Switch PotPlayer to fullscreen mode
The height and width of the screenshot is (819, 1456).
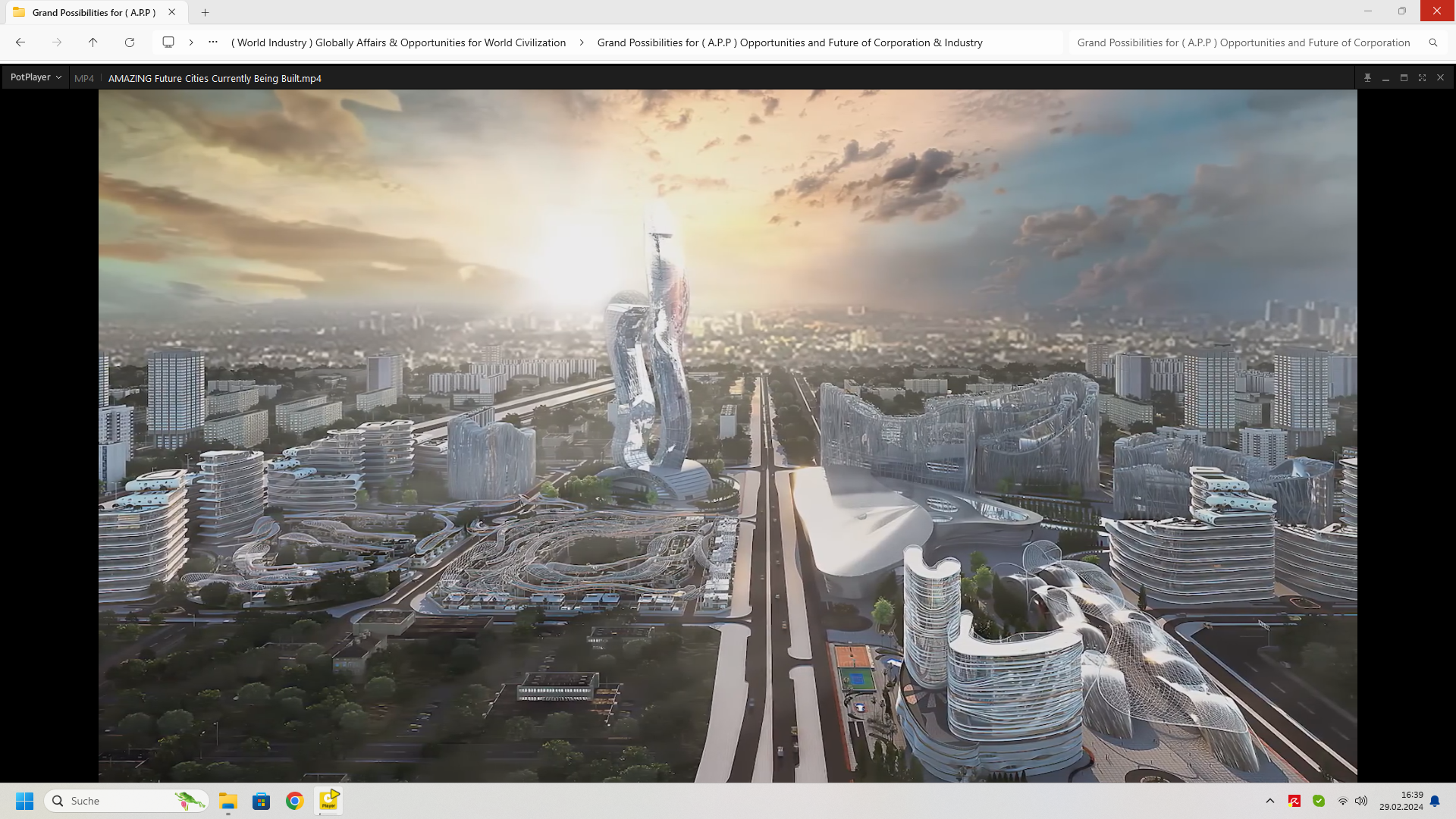coord(1422,78)
